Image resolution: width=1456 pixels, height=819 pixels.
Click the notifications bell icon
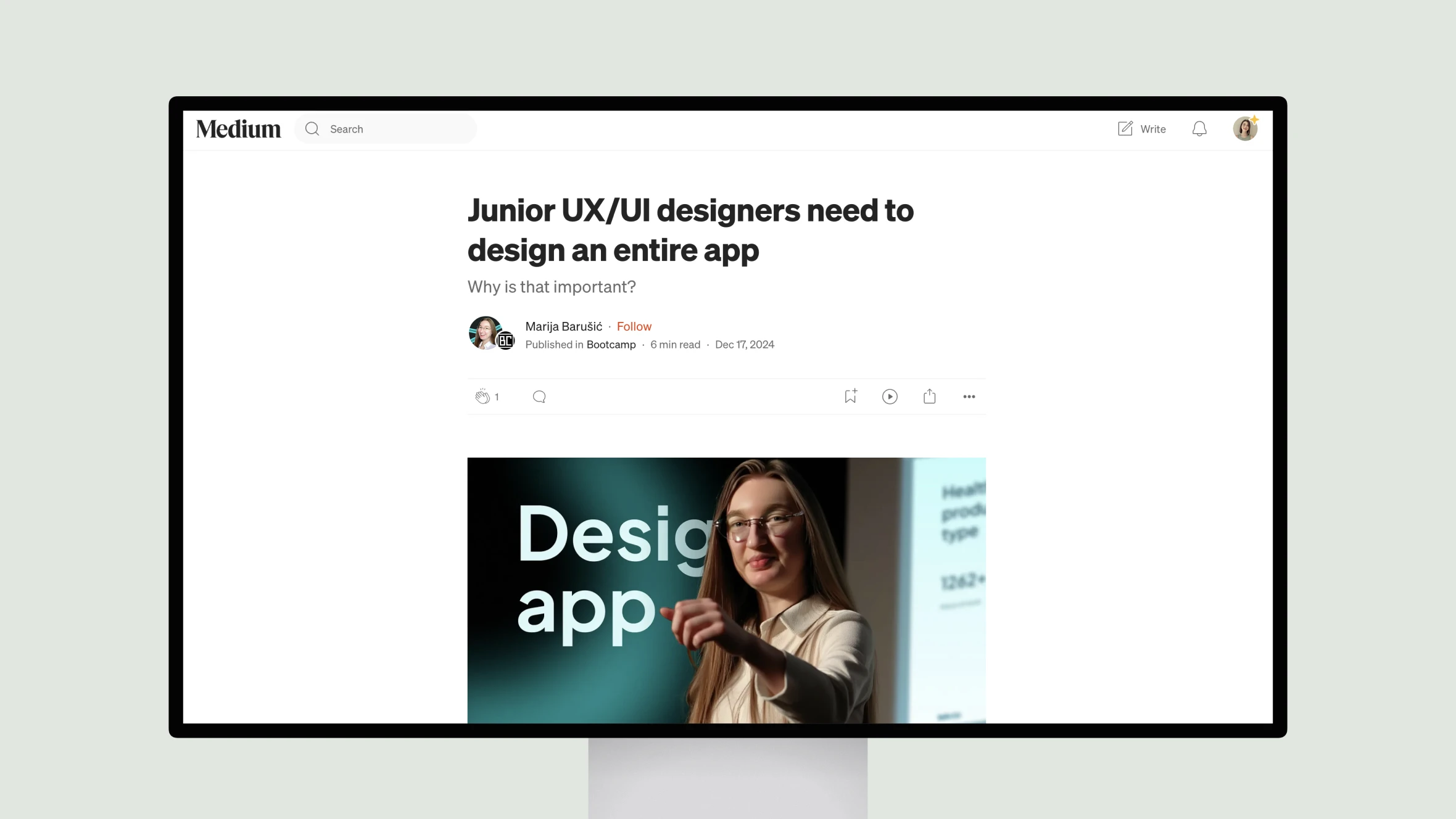tap(1199, 128)
